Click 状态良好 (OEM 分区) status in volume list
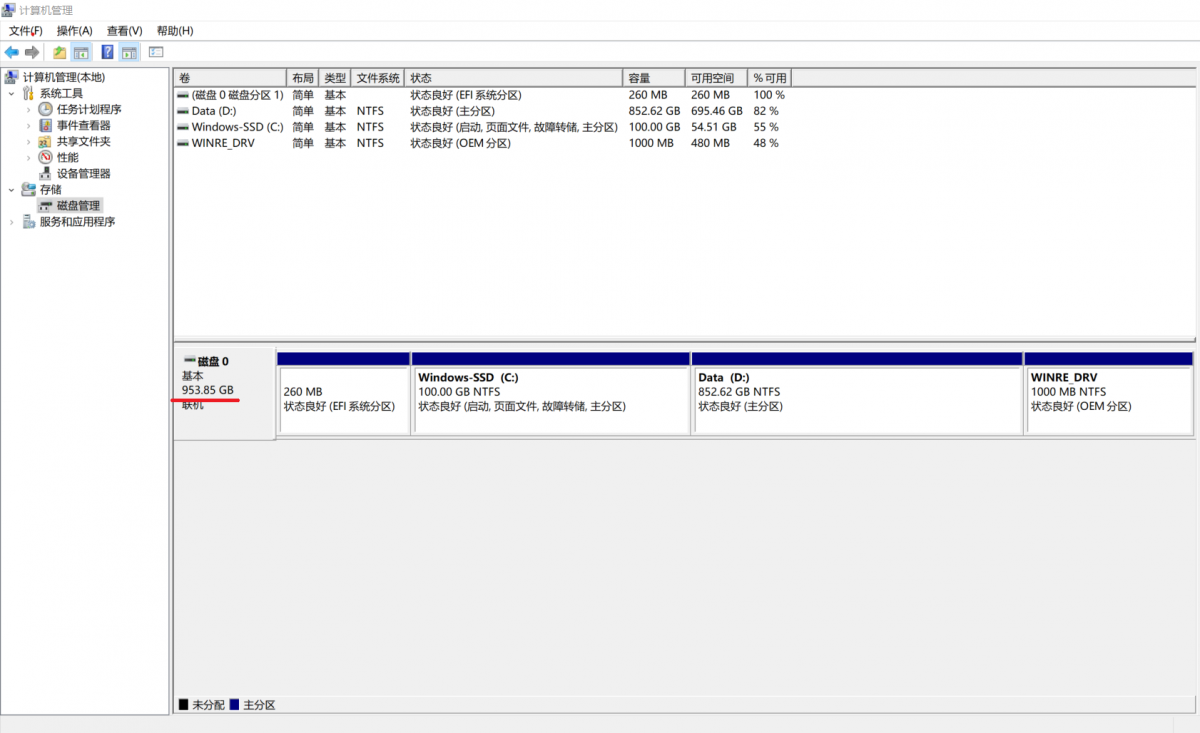Image resolution: width=1200 pixels, height=733 pixels. click(461, 143)
